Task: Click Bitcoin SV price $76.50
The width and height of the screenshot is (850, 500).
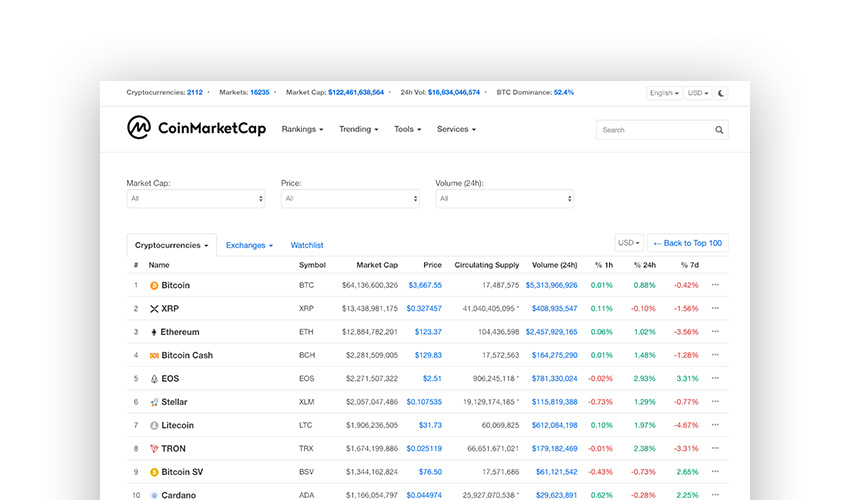Action: (x=430, y=472)
